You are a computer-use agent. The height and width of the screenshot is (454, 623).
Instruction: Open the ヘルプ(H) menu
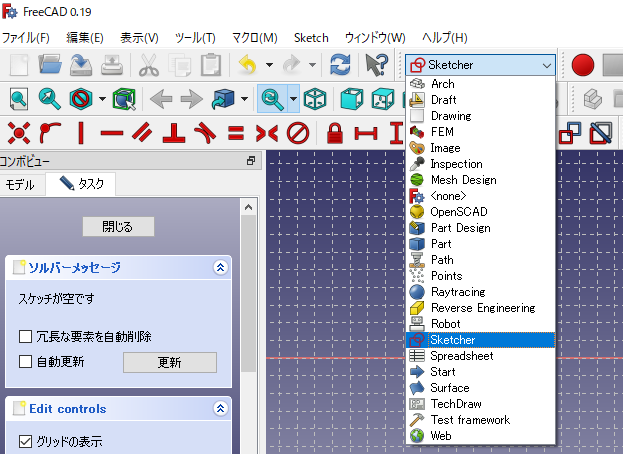coord(444,38)
